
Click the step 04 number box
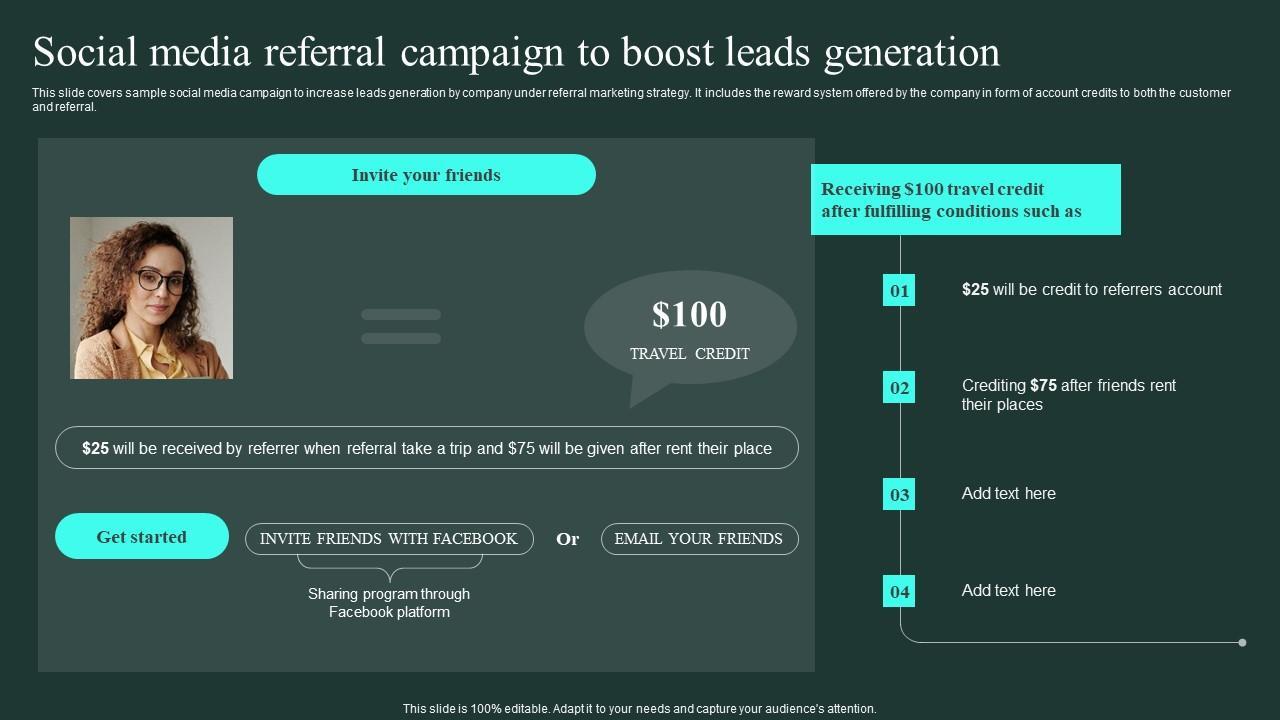(x=899, y=591)
